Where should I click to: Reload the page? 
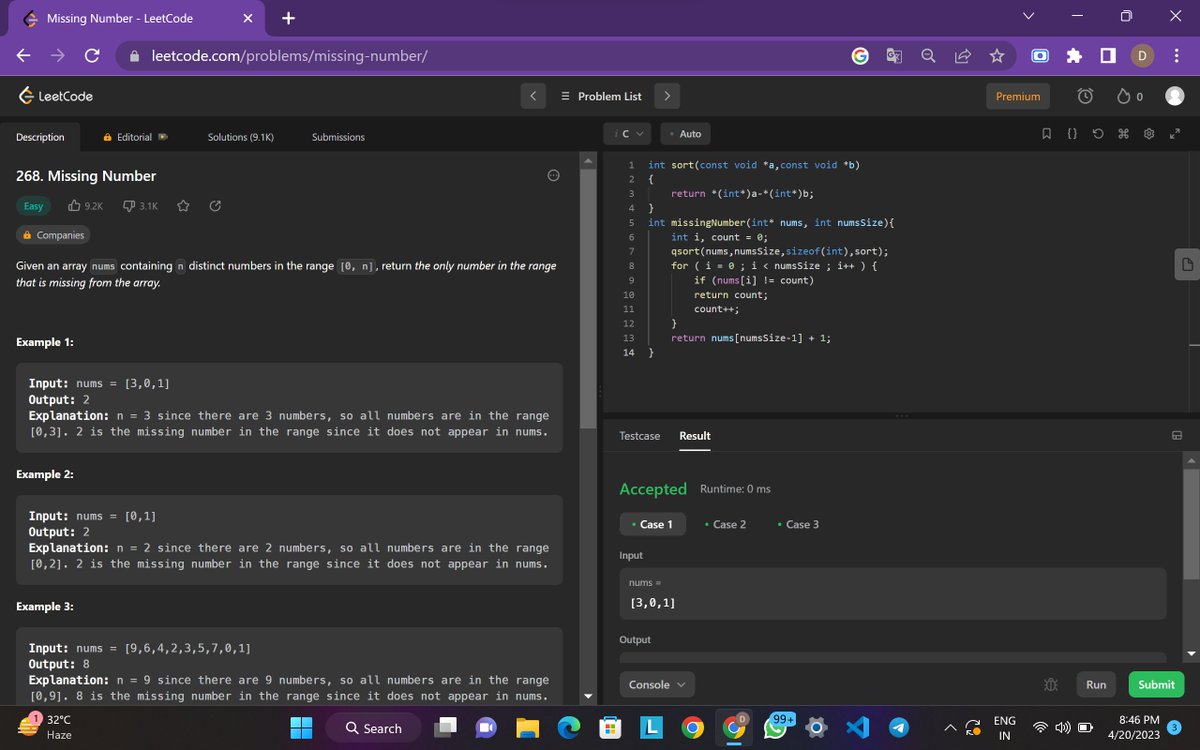point(91,57)
